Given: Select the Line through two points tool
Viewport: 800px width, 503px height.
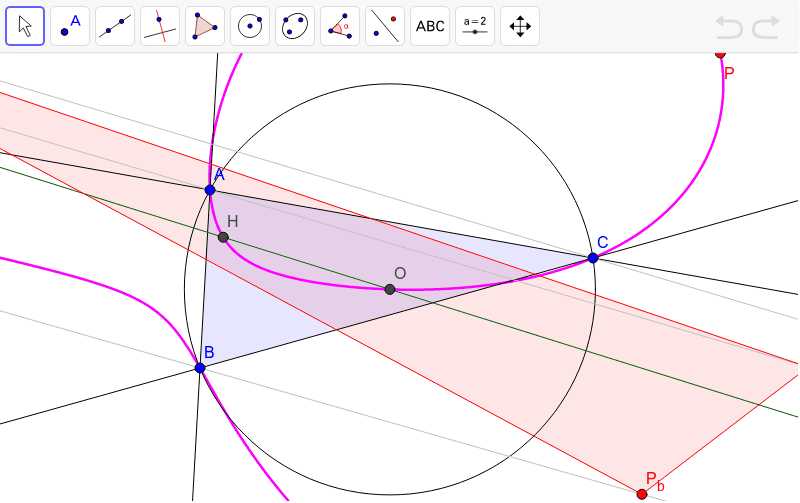Looking at the screenshot, I should 115,26.
